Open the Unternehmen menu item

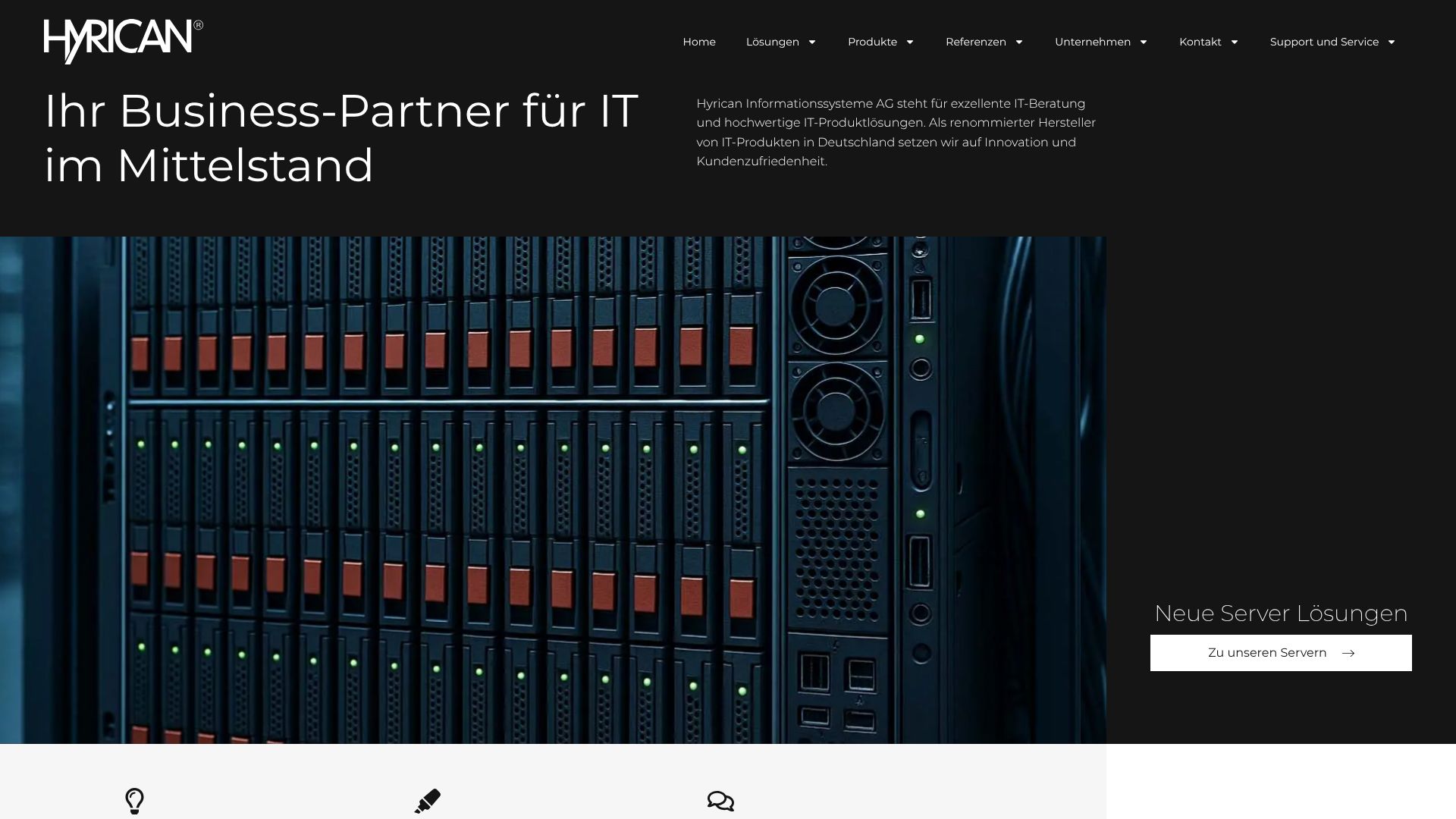tap(1092, 42)
